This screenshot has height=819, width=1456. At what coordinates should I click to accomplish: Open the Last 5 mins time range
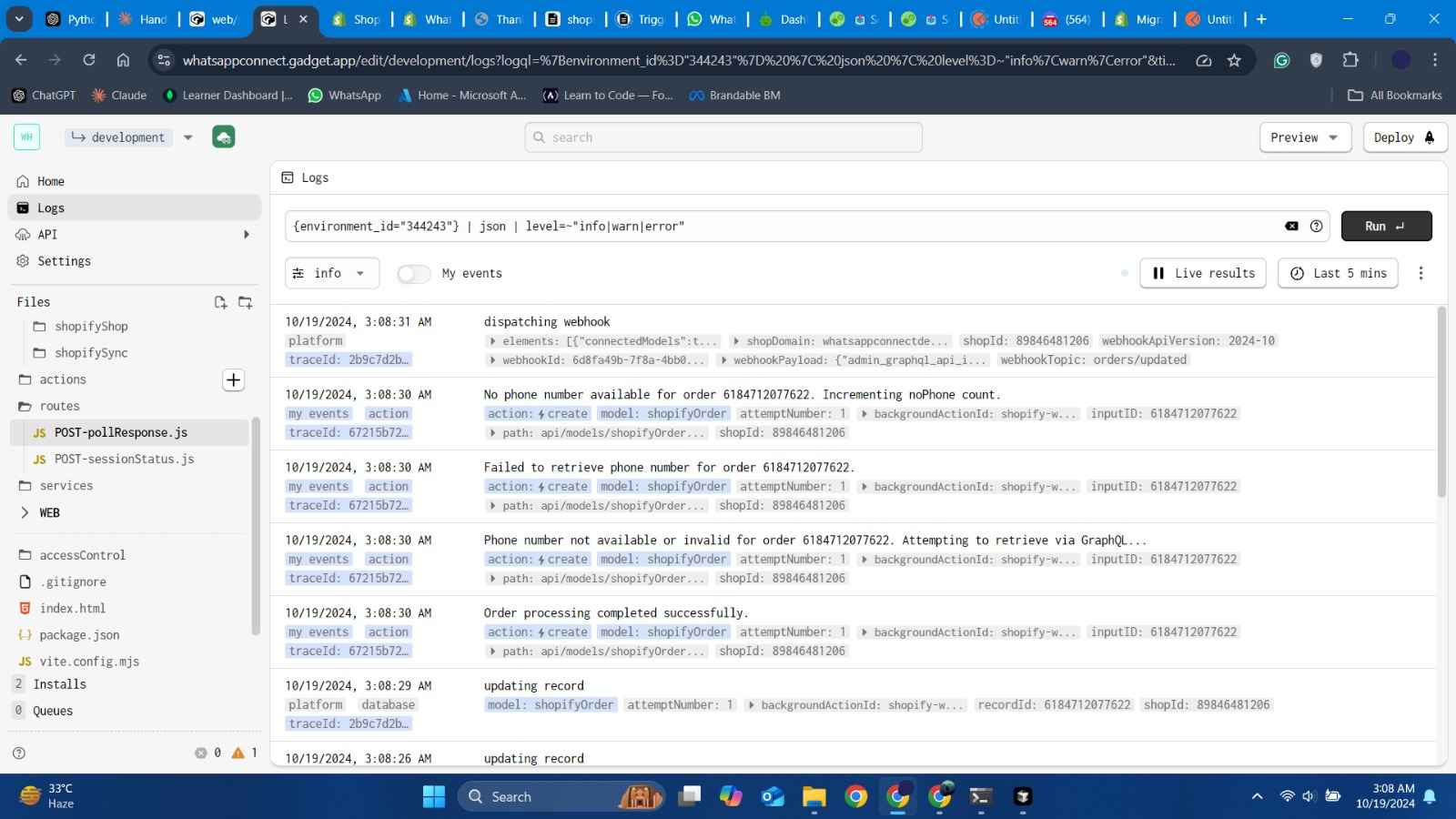tap(1338, 273)
